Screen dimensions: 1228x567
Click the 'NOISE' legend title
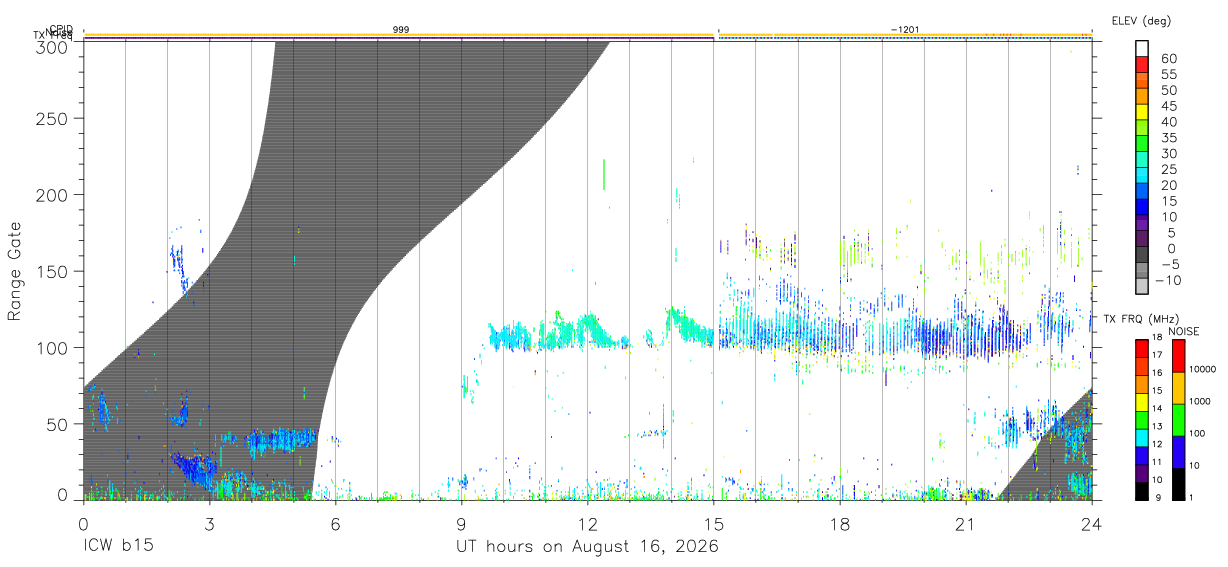click(x=1184, y=331)
